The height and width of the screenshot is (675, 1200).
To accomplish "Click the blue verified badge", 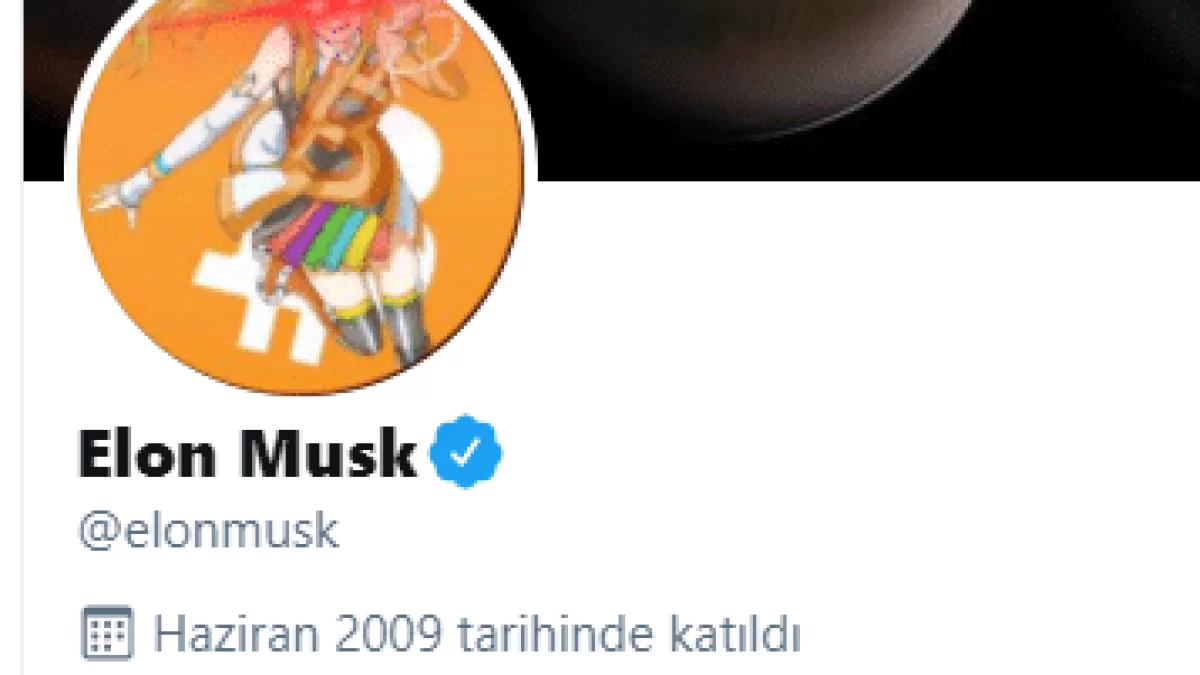I will click(466, 455).
